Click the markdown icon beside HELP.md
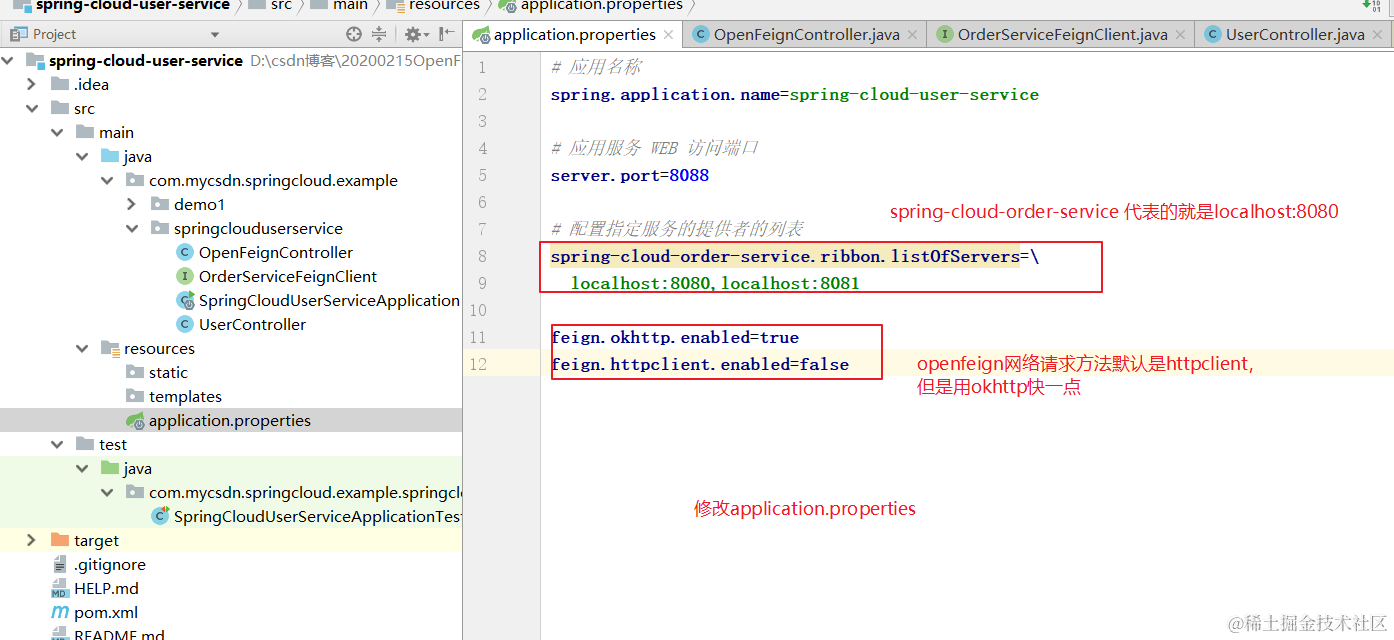The image size is (1394, 640). pos(59,588)
